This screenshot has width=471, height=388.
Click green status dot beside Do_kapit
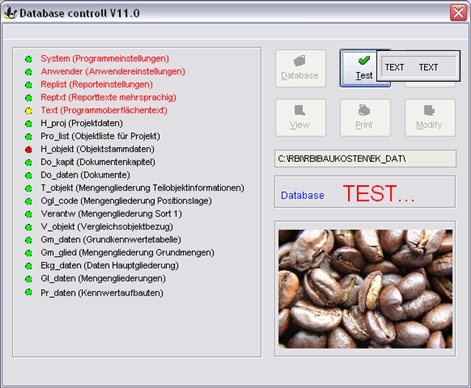[29, 163]
